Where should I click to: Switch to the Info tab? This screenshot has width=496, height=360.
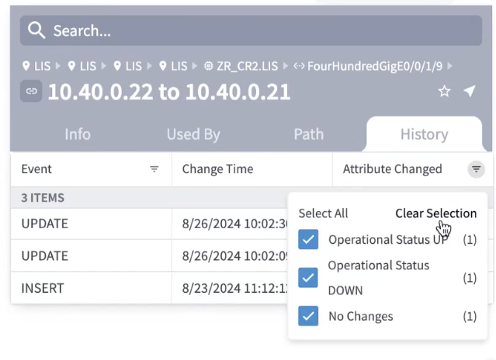click(x=78, y=134)
